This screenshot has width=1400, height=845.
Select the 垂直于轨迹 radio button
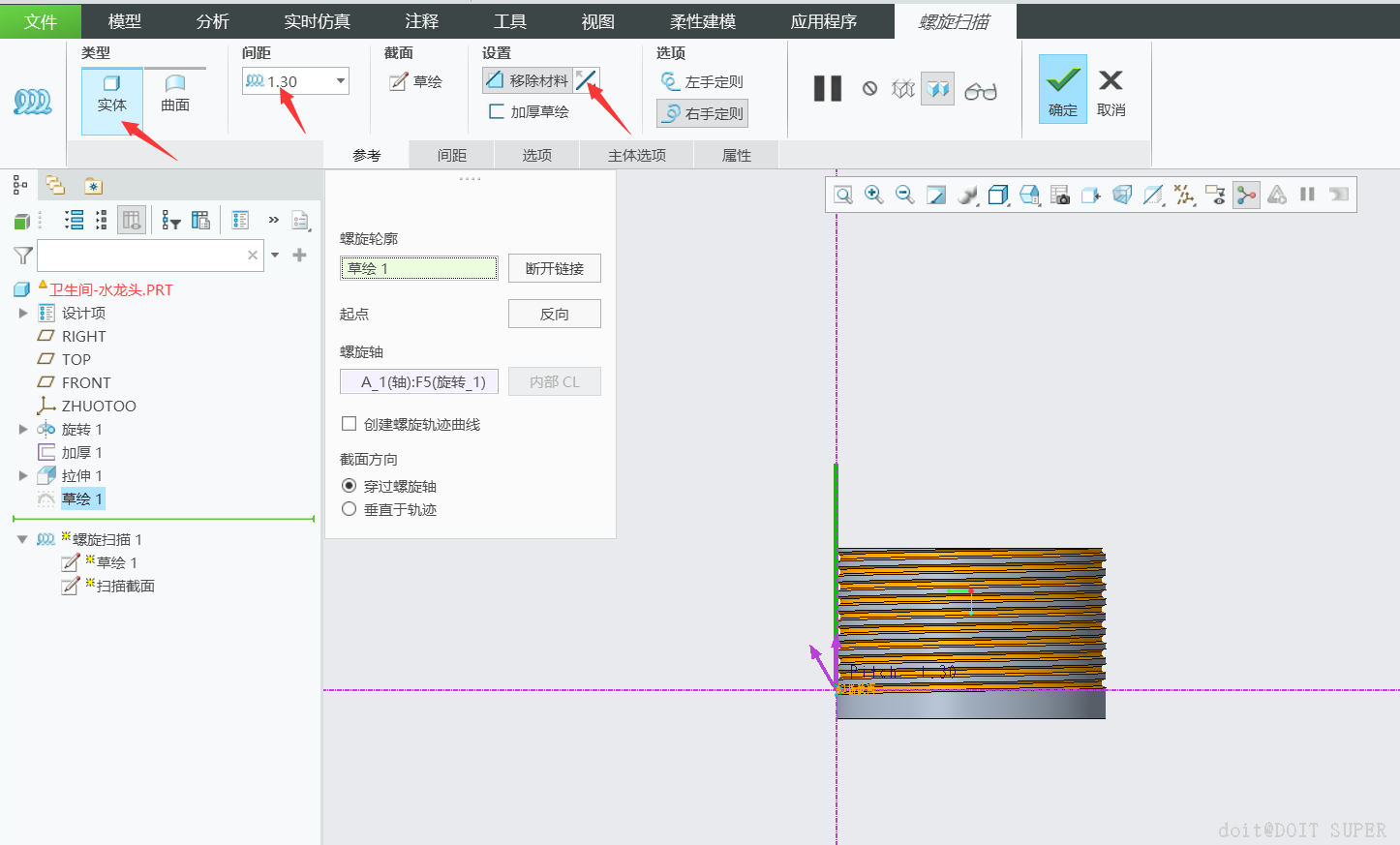tap(350, 509)
